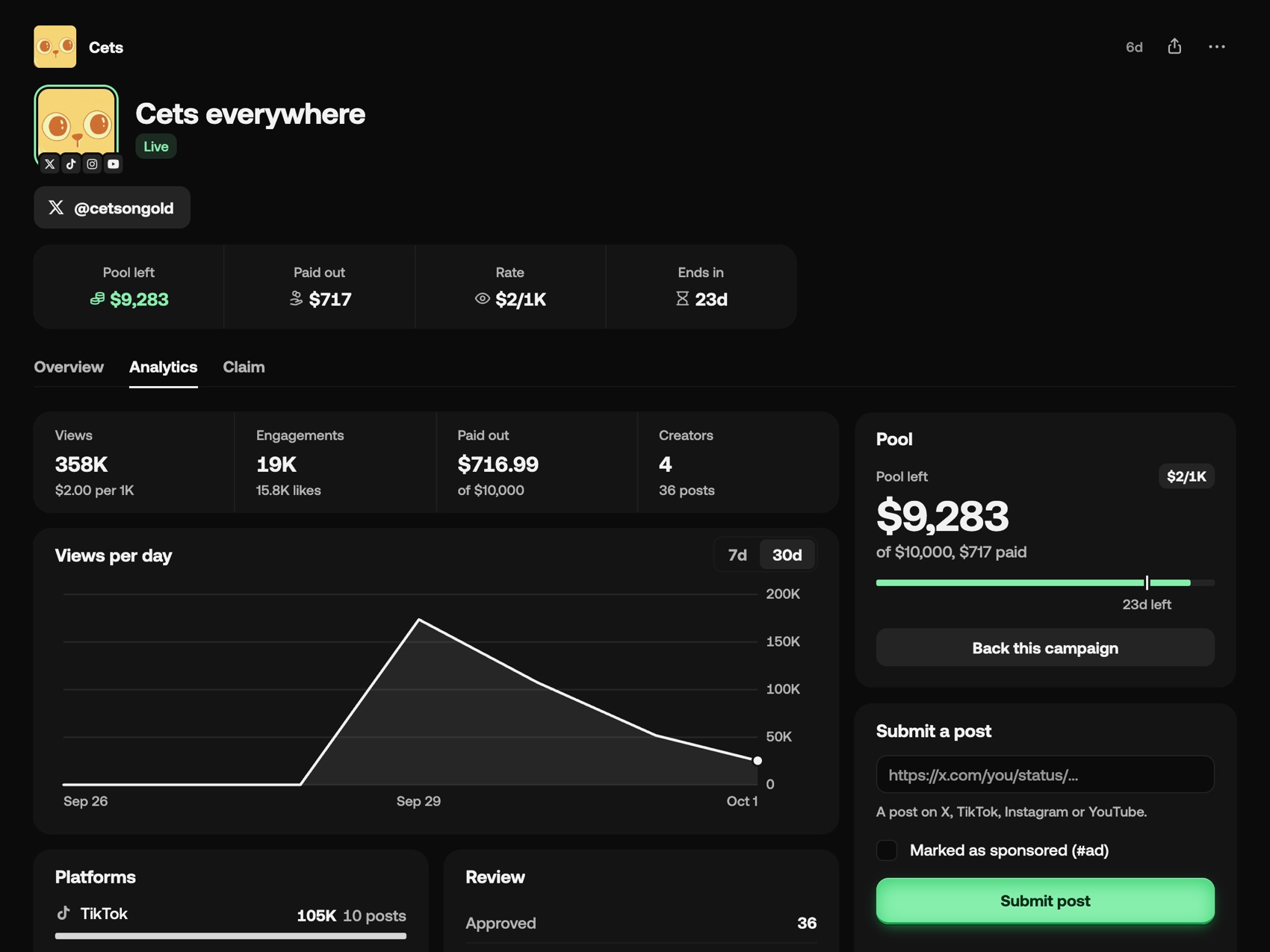Click the coins icon beside Pool left $9,283
Viewport: 1270px width, 952px height.
pos(97,299)
